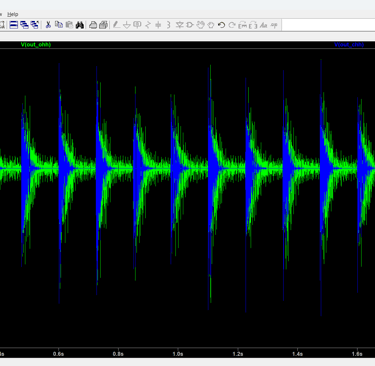Click the Copy toolbar icon

(x=59, y=25)
